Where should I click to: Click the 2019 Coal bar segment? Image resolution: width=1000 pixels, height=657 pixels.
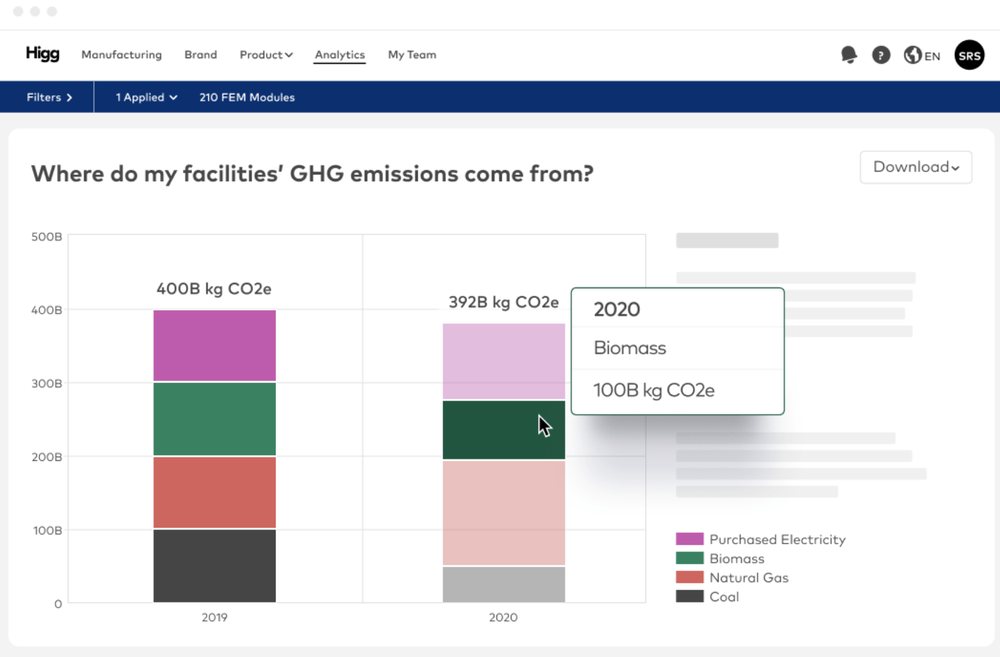pyautogui.click(x=215, y=565)
